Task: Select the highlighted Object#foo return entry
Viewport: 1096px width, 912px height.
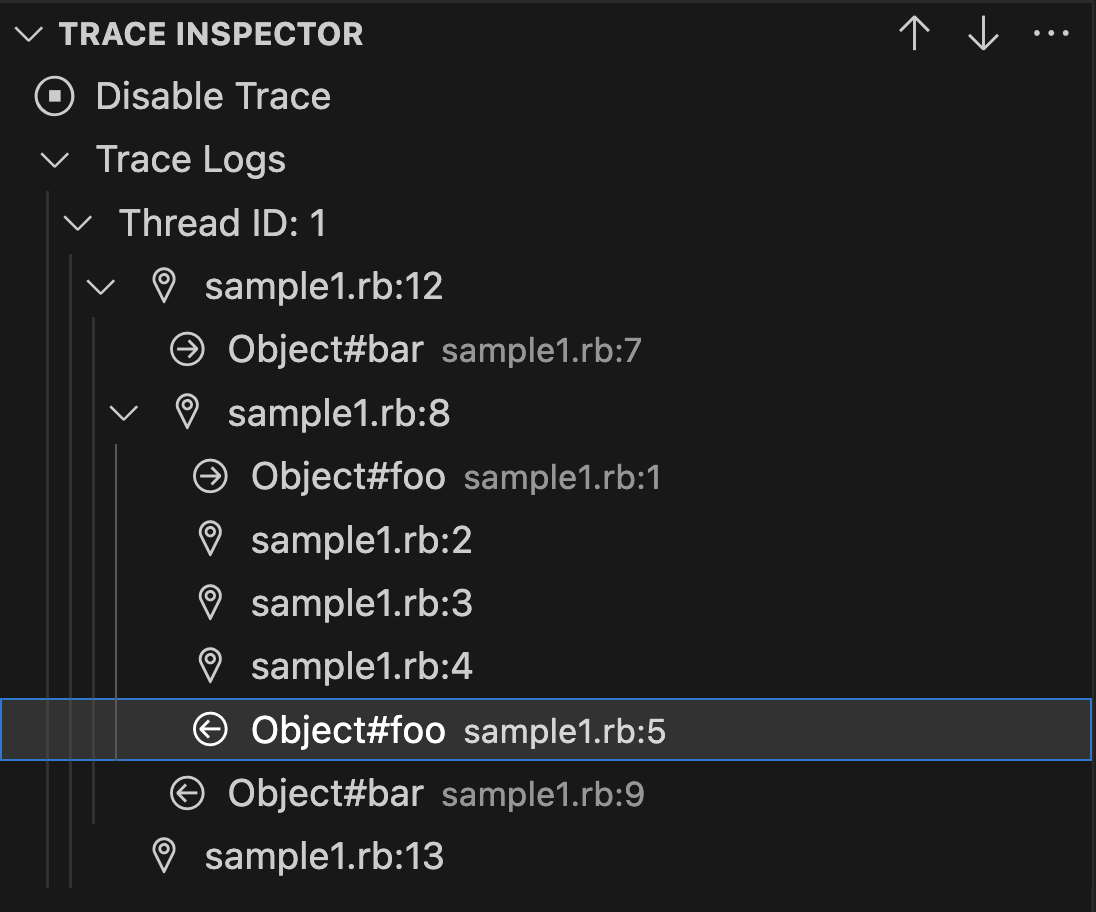Action: [x=348, y=730]
